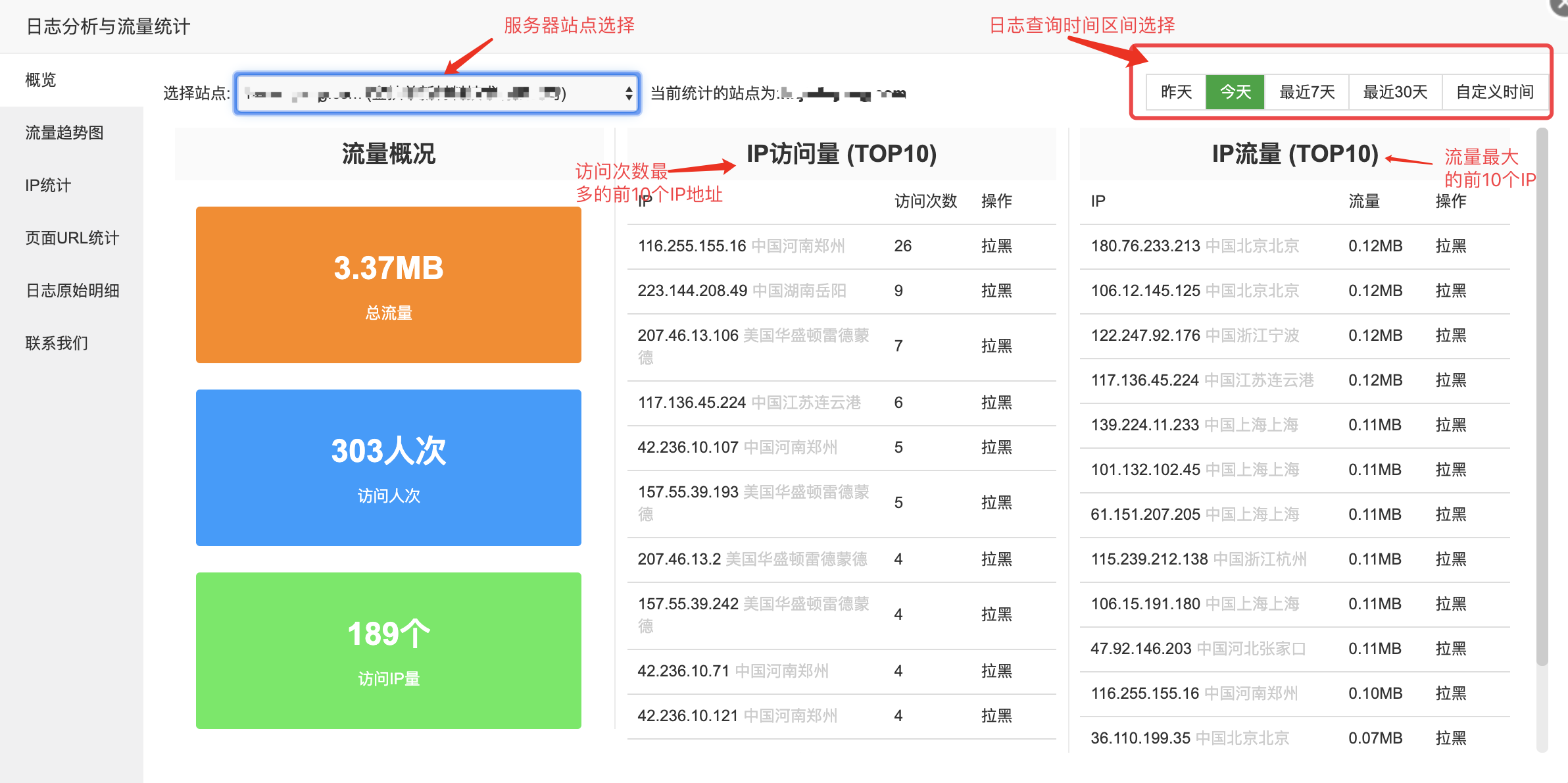The image size is (1568, 783).
Task: Click 拉黑 for 207.46.13.106
Action: 996,346
